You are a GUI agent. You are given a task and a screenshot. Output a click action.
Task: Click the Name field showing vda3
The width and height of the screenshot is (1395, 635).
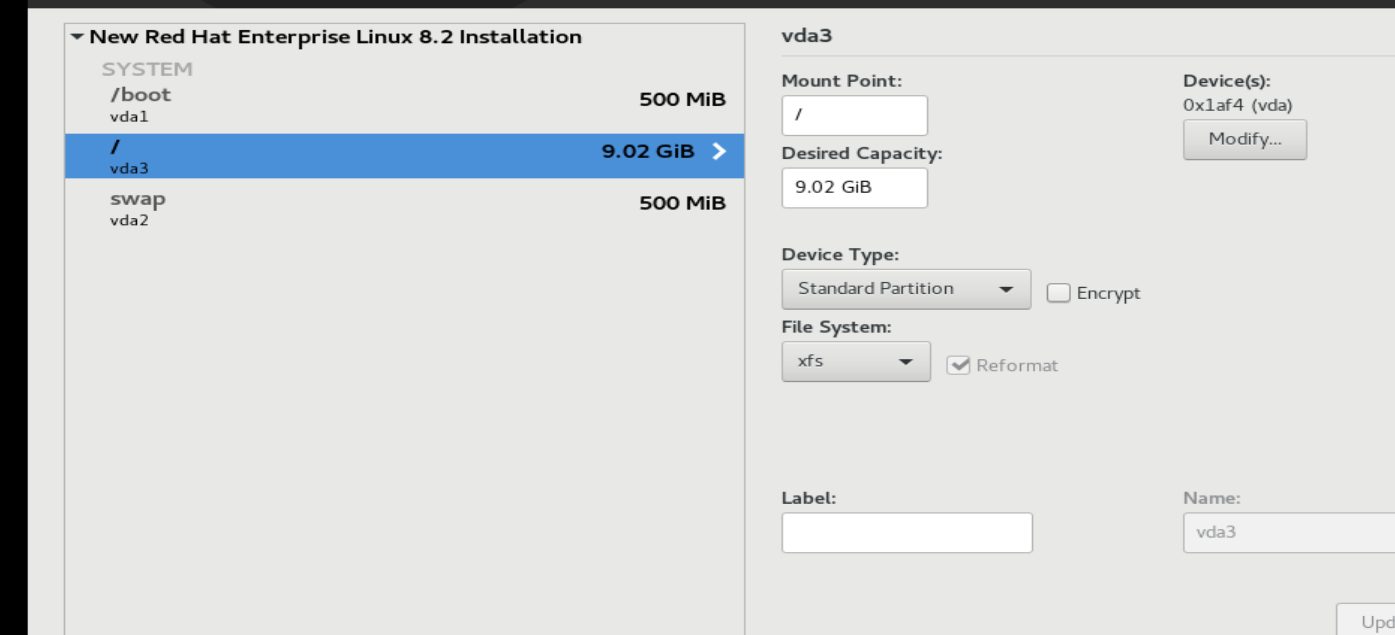click(x=1289, y=532)
